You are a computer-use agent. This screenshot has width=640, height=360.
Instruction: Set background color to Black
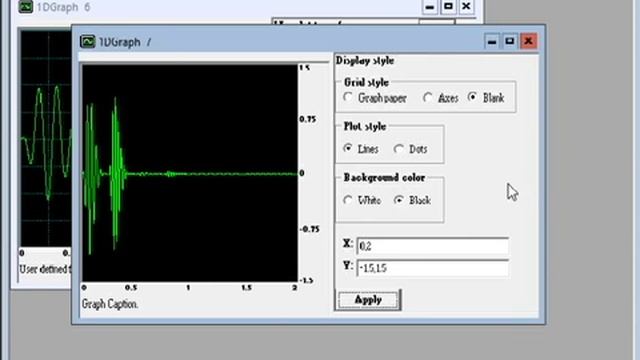pyautogui.click(x=399, y=200)
